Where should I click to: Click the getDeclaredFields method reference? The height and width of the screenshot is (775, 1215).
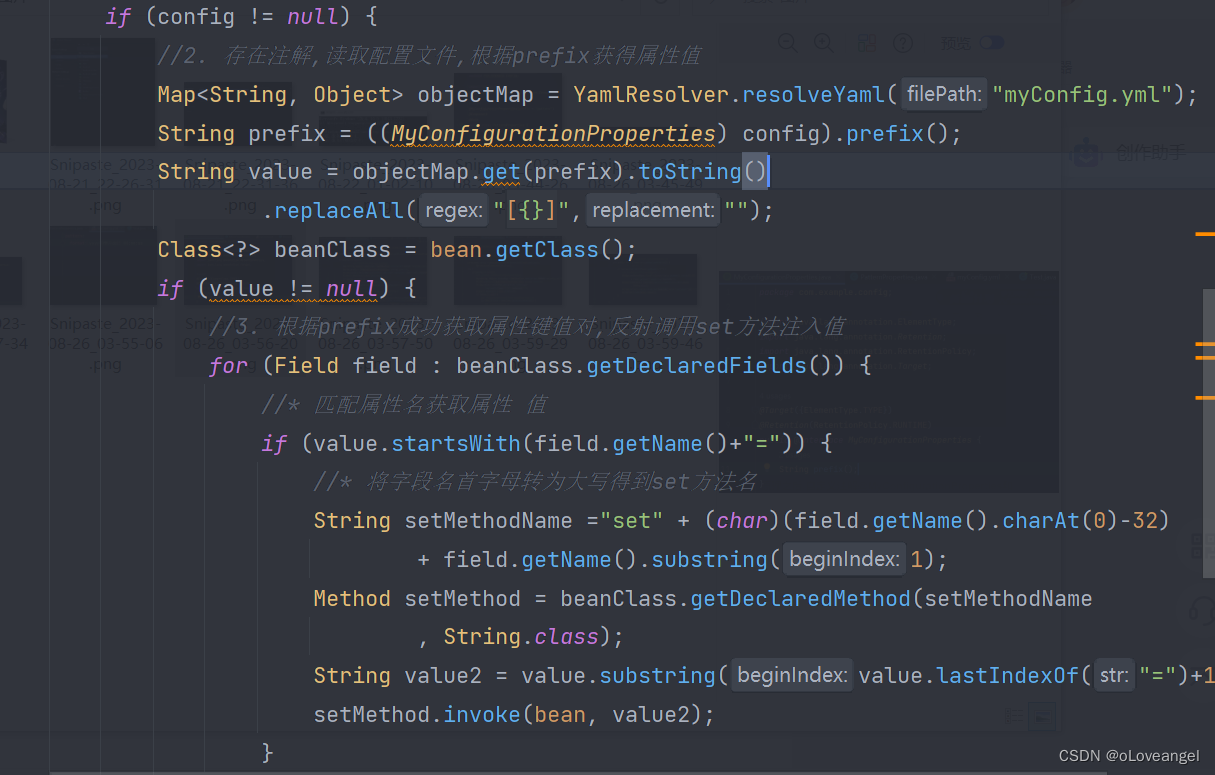pyautogui.click(x=695, y=365)
